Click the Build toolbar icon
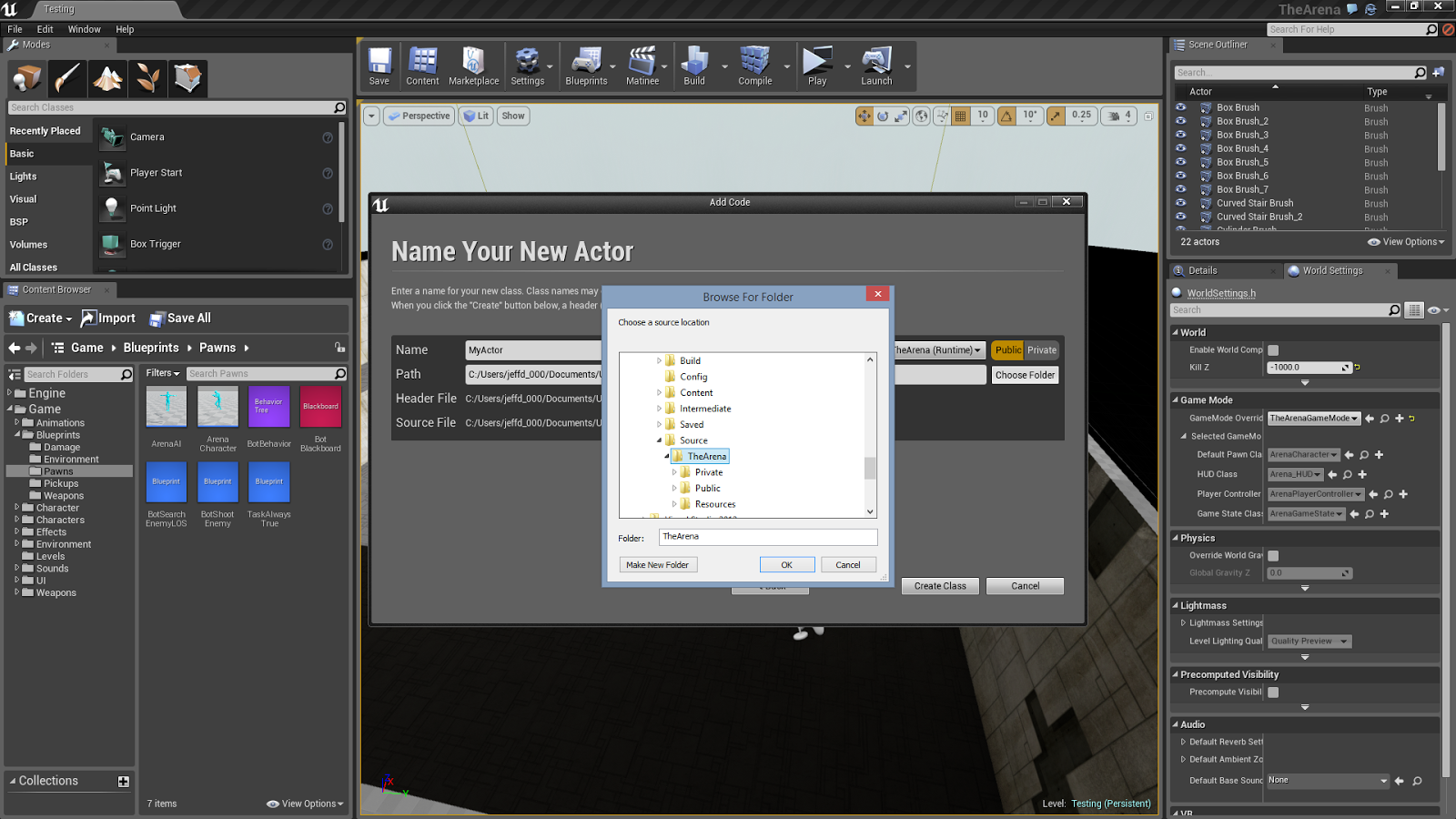Viewport: 1456px width, 819px height. click(694, 66)
